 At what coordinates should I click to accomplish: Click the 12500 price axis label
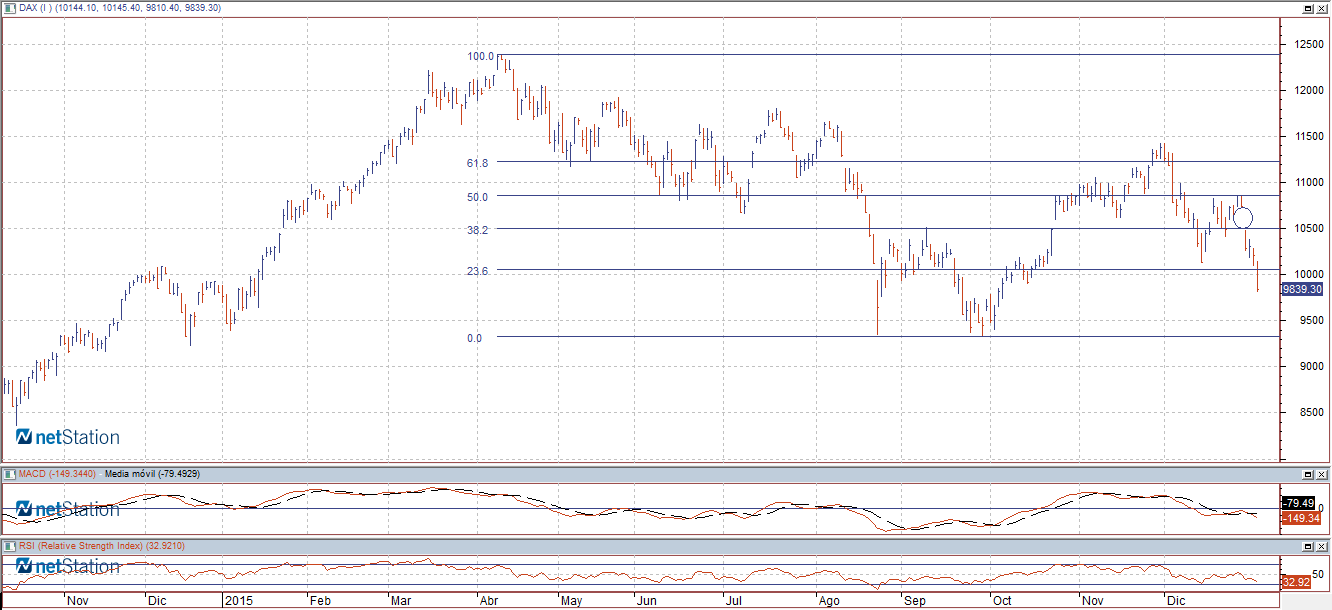coord(1307,45)
